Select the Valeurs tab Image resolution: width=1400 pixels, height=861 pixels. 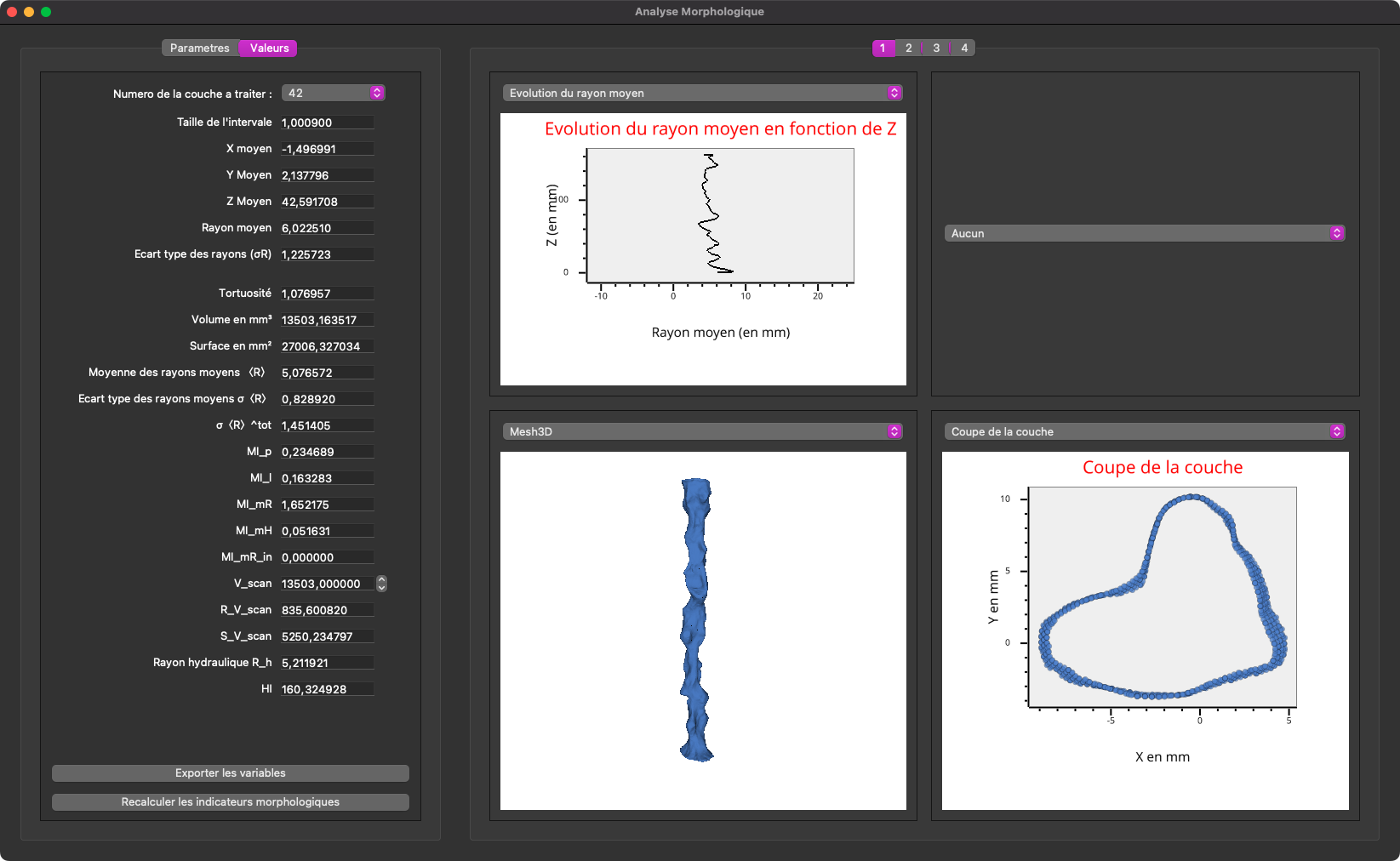coord(269,48)
